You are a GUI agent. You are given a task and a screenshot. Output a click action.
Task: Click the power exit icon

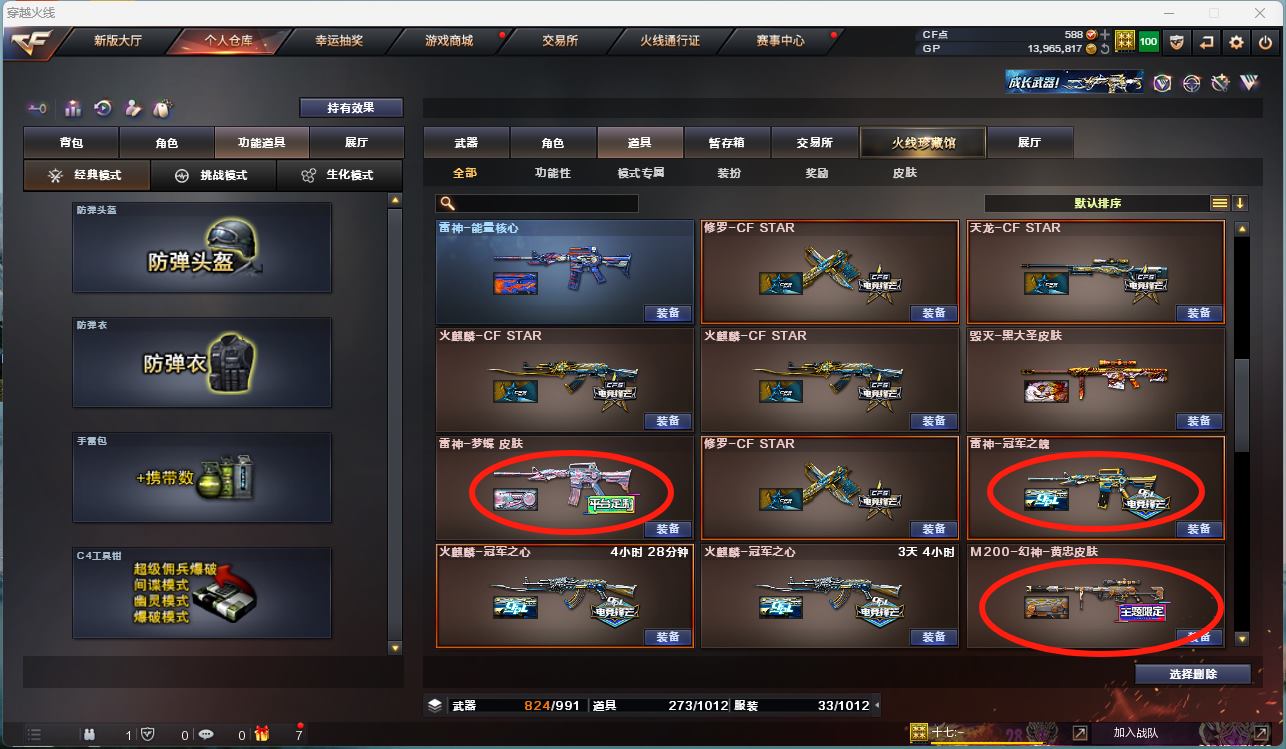click(x=1266, y=42)
